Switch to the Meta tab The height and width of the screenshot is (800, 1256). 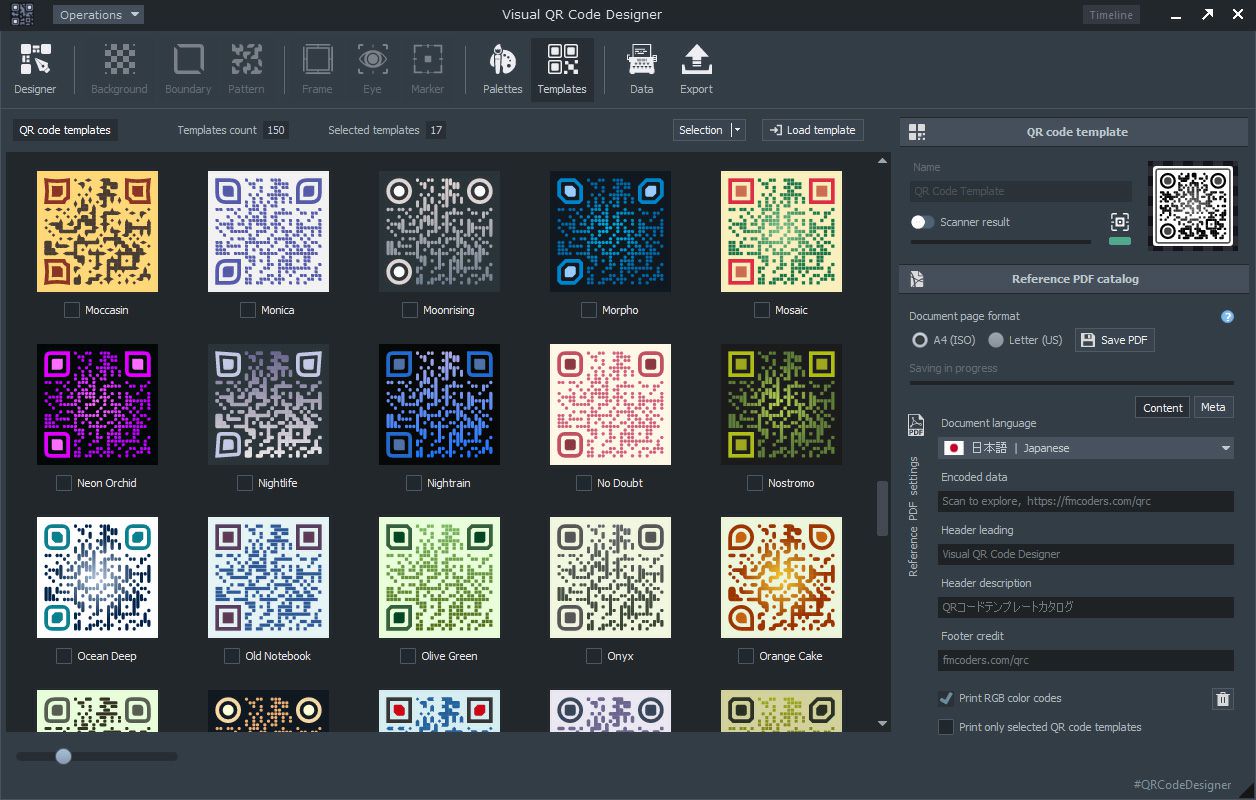coord(1213,407)
